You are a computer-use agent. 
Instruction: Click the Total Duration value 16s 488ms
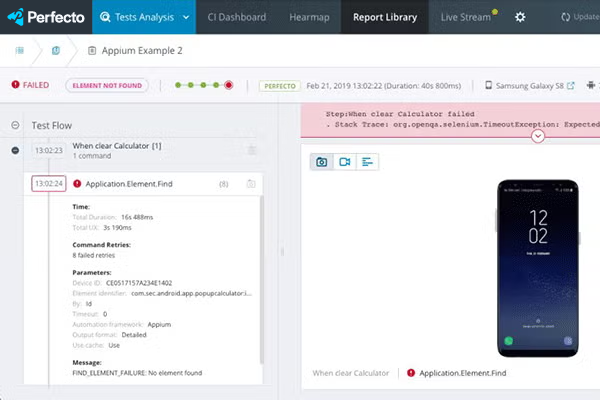pos(137,217)
